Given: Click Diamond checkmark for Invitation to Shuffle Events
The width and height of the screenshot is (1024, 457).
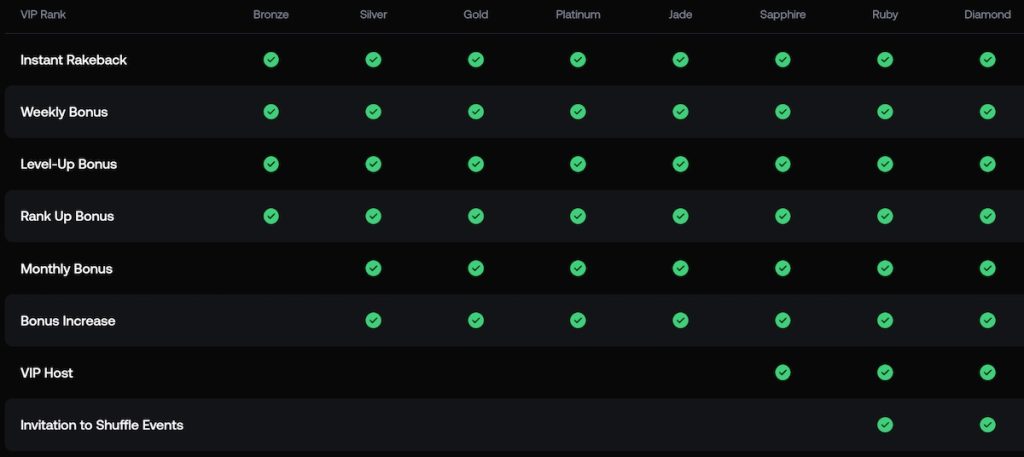Looking at the screenshot, I should point(987,425).
